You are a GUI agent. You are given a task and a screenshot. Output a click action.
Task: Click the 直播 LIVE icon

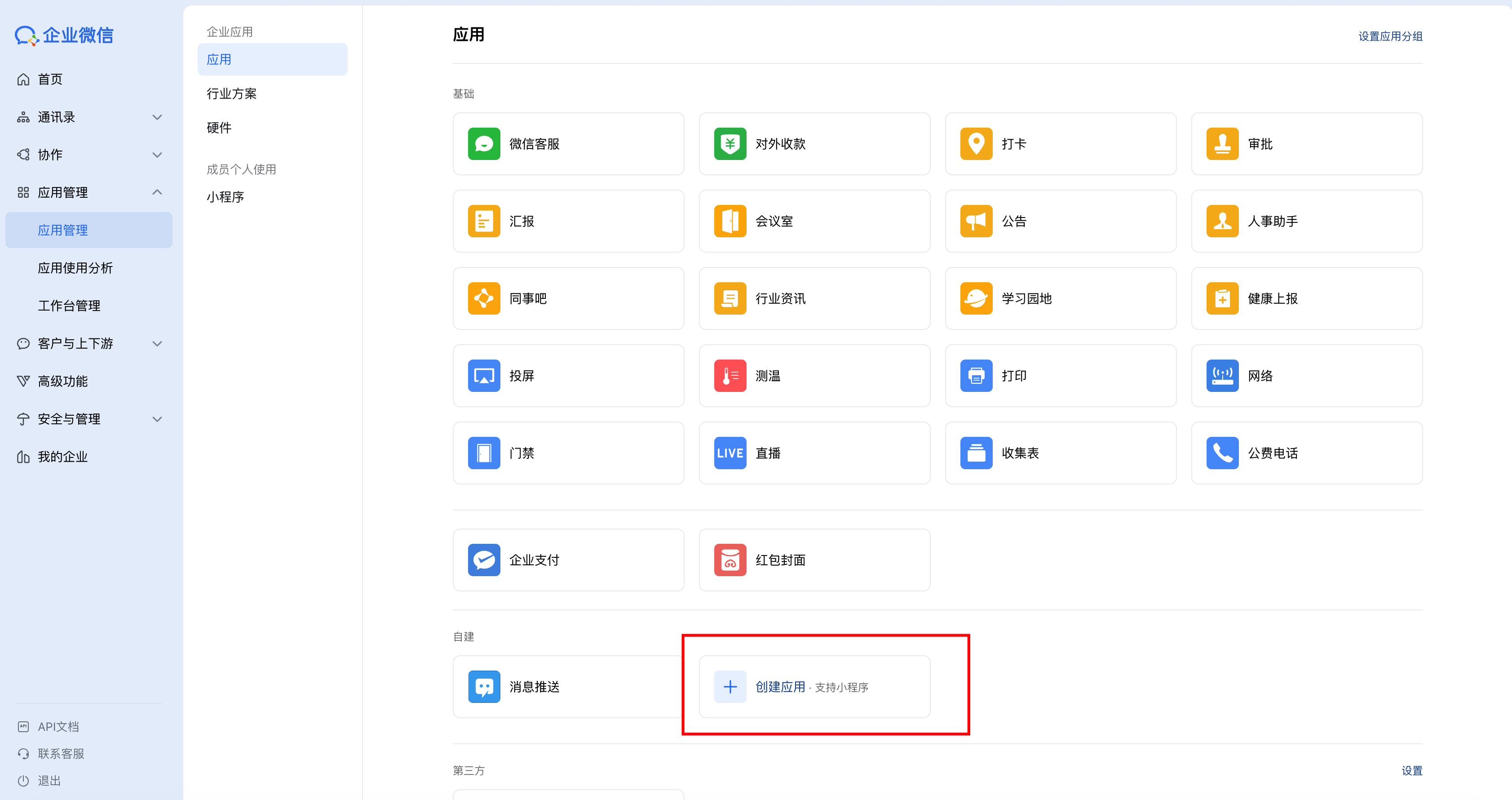coord(729,453)
